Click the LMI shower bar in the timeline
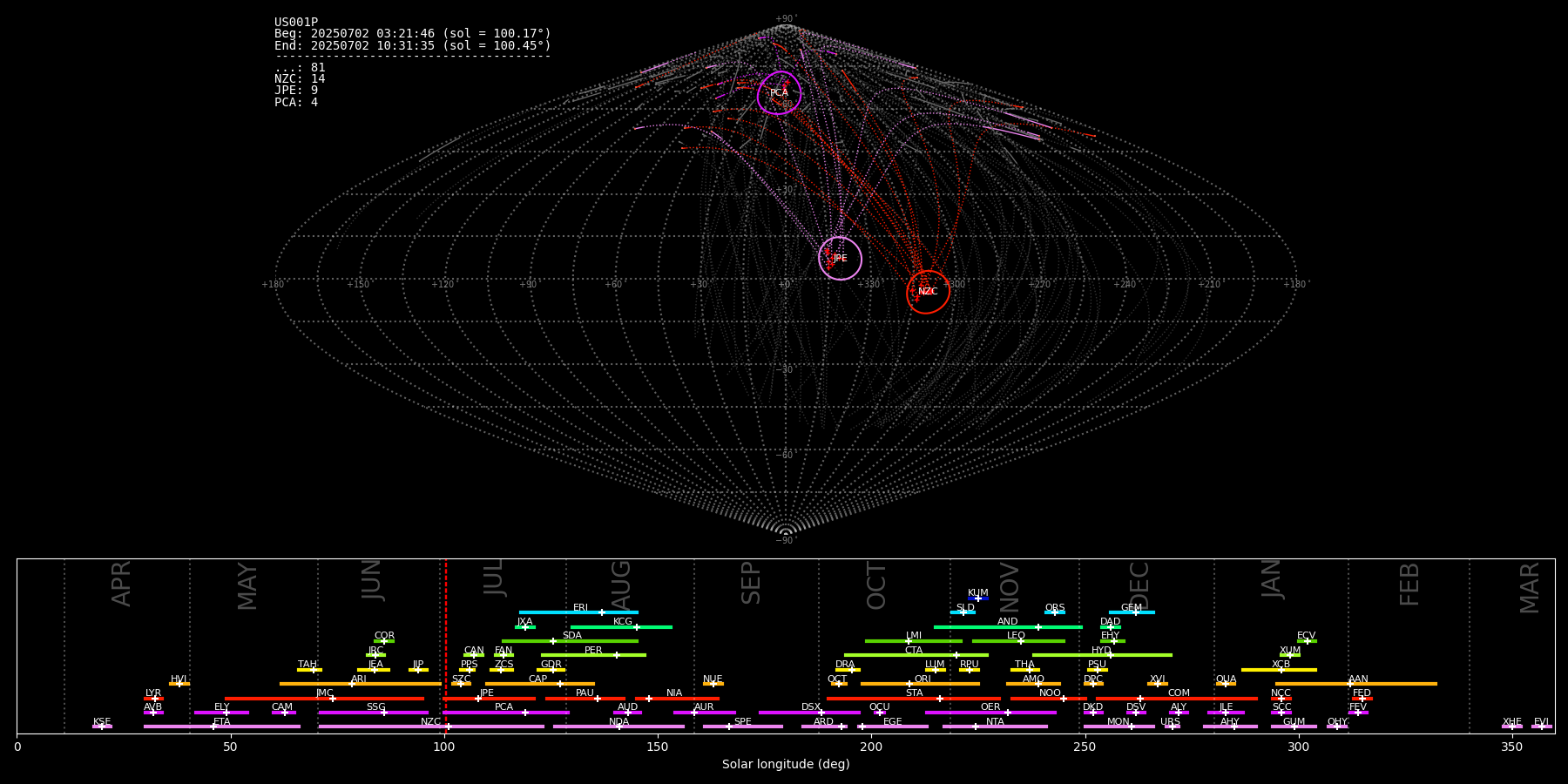Screen dimensions: 1568x784 pyautogui.click(x=913, y=641)
